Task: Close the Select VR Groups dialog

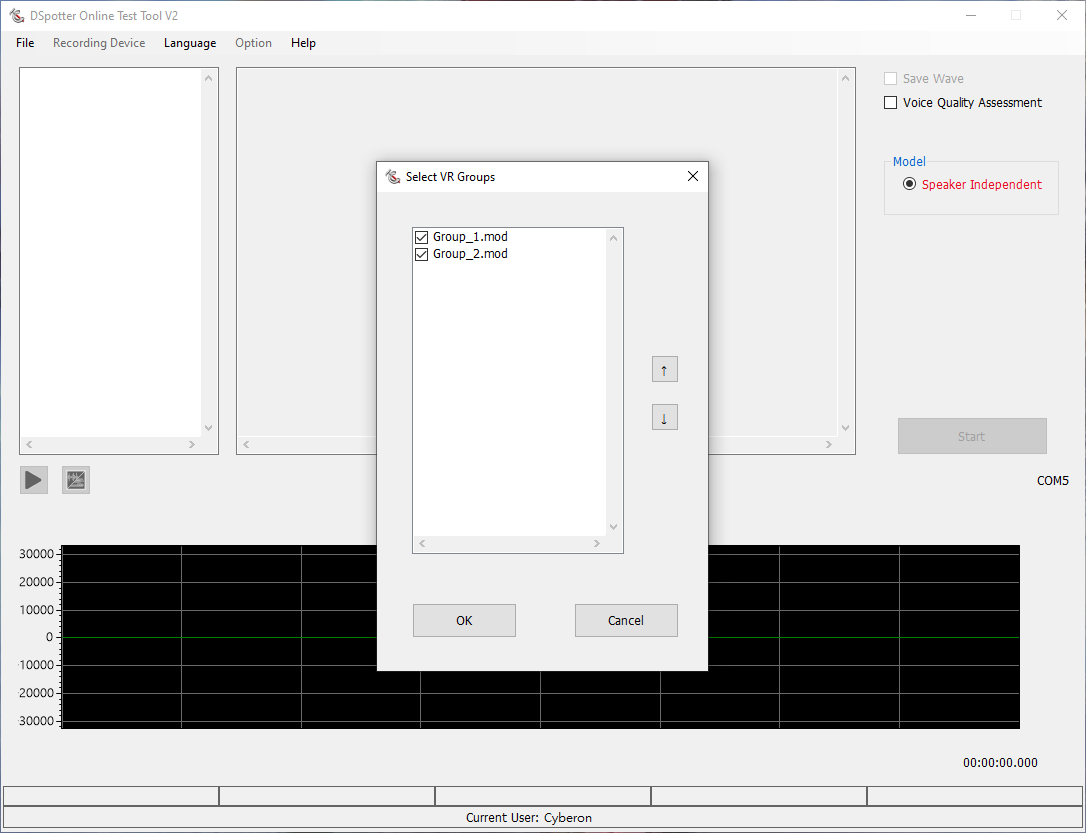Action: click(693, 177)
